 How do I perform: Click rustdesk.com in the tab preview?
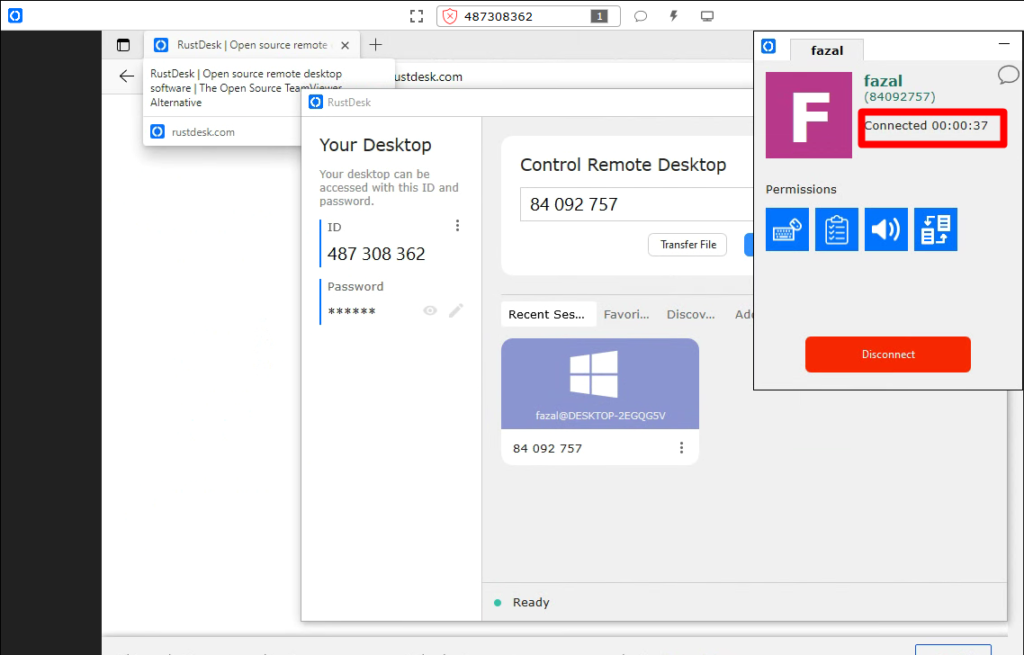click(x=202, y=132)
